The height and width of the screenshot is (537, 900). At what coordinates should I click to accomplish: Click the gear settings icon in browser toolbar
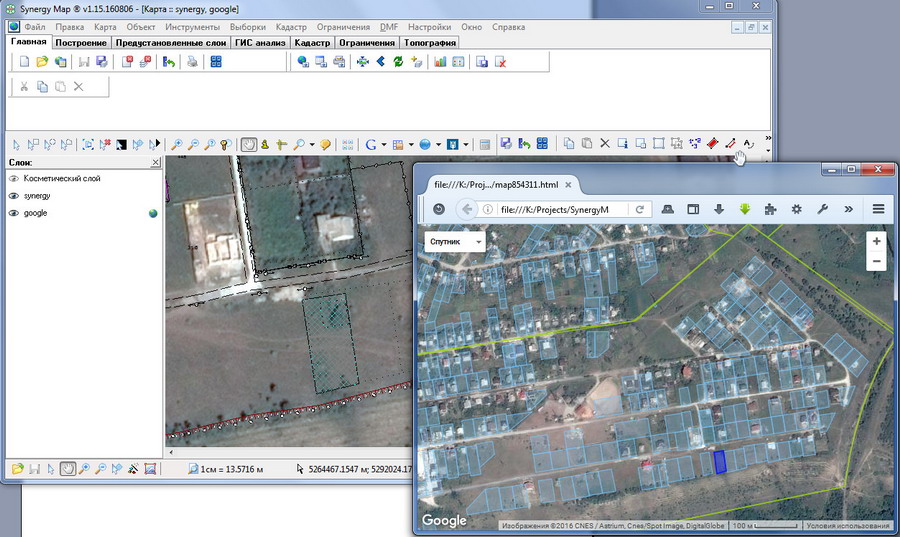[797, 209]
